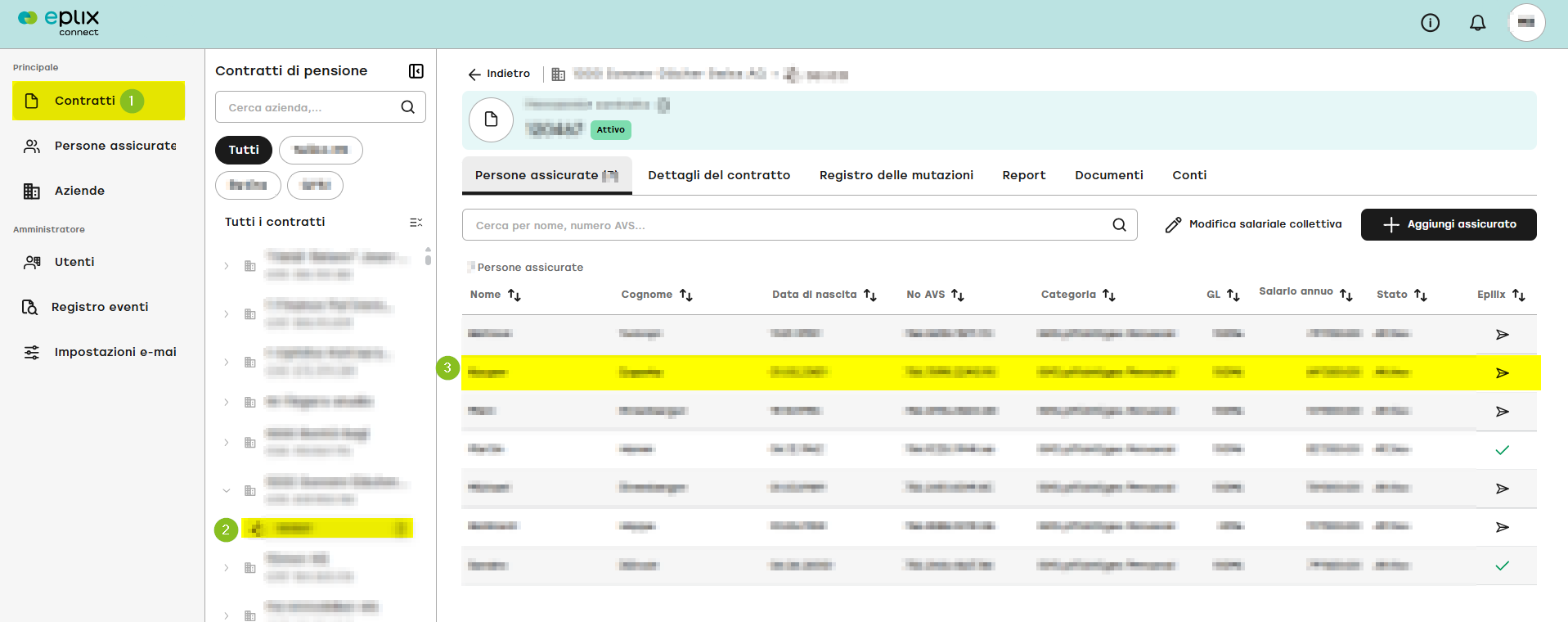
Task: Focus the Cerca azienda search field
Action: coord(321,107)
